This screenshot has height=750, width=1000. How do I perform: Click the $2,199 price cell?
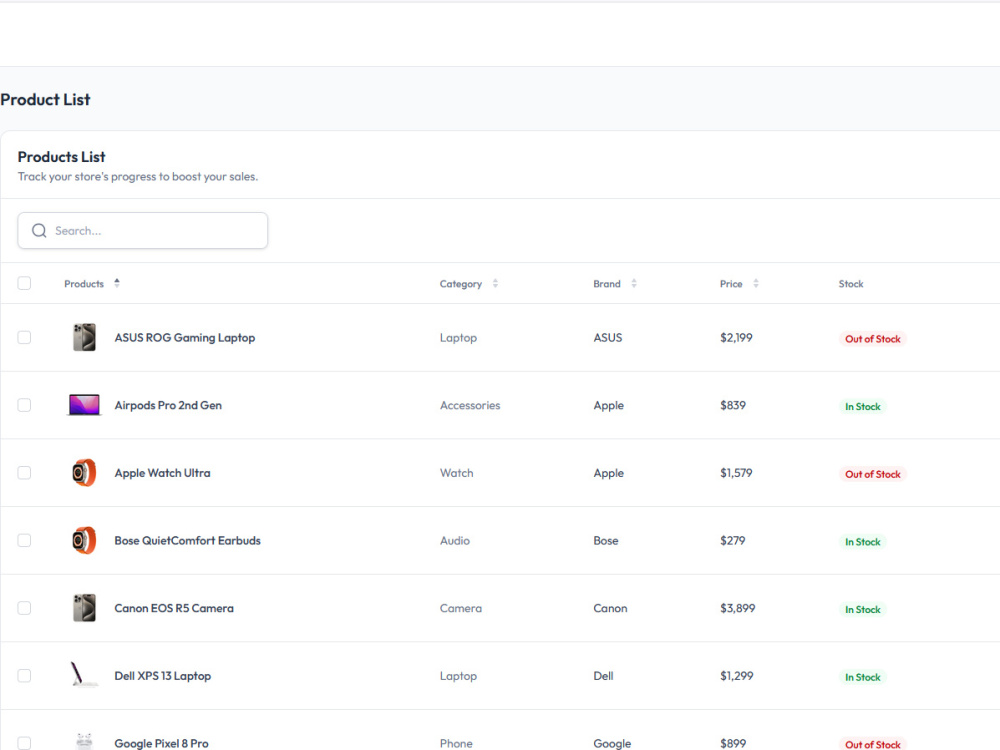736,337
